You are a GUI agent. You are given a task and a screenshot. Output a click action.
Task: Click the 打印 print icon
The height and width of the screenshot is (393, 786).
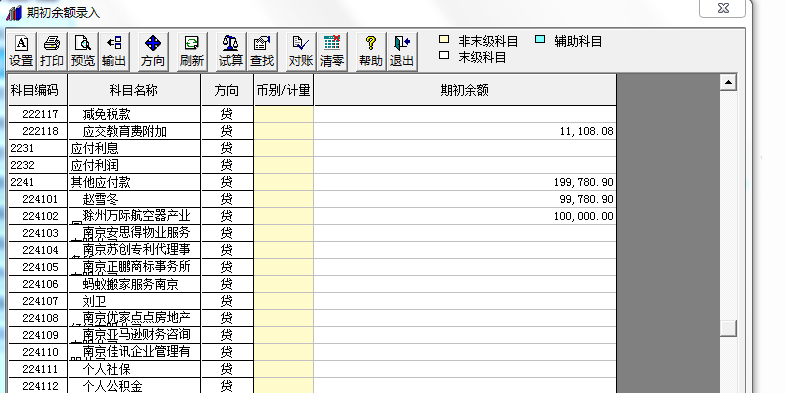pos(52,52)
